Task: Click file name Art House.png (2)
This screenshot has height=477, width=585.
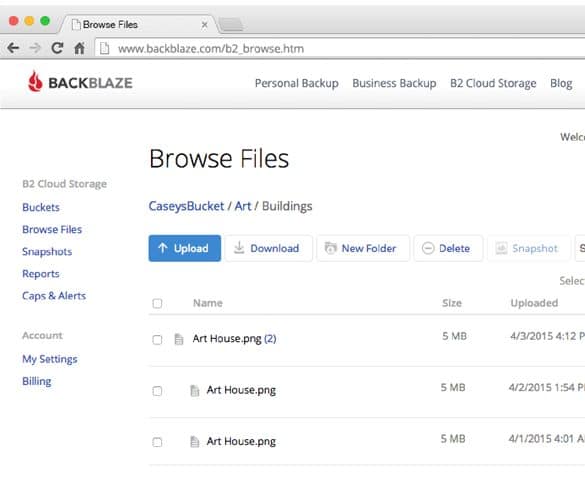Action: coord(227,339)
